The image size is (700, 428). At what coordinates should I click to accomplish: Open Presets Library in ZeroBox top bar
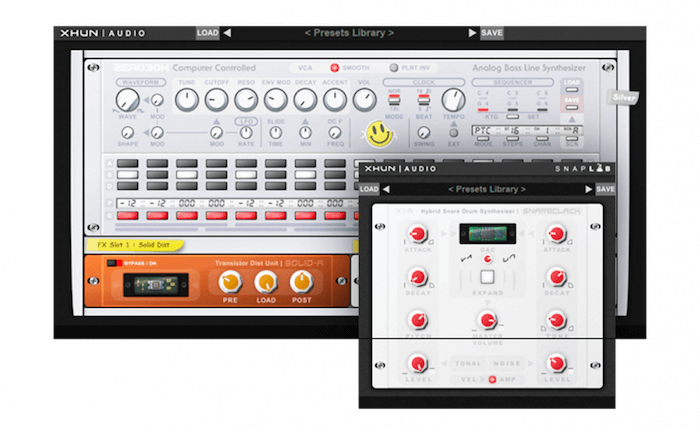349,33
